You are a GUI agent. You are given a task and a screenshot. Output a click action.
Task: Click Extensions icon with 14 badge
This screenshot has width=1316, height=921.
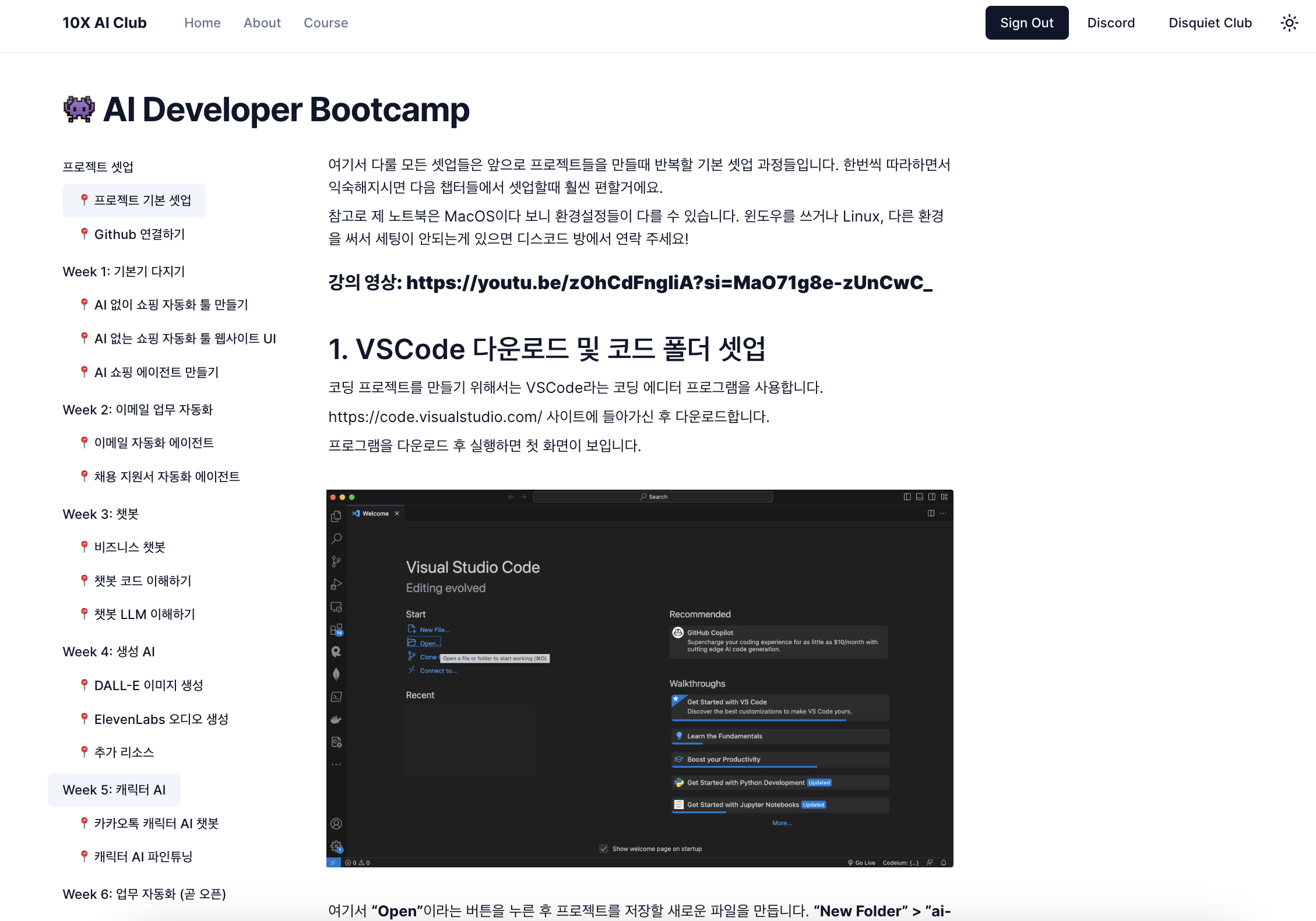point(336,630)
